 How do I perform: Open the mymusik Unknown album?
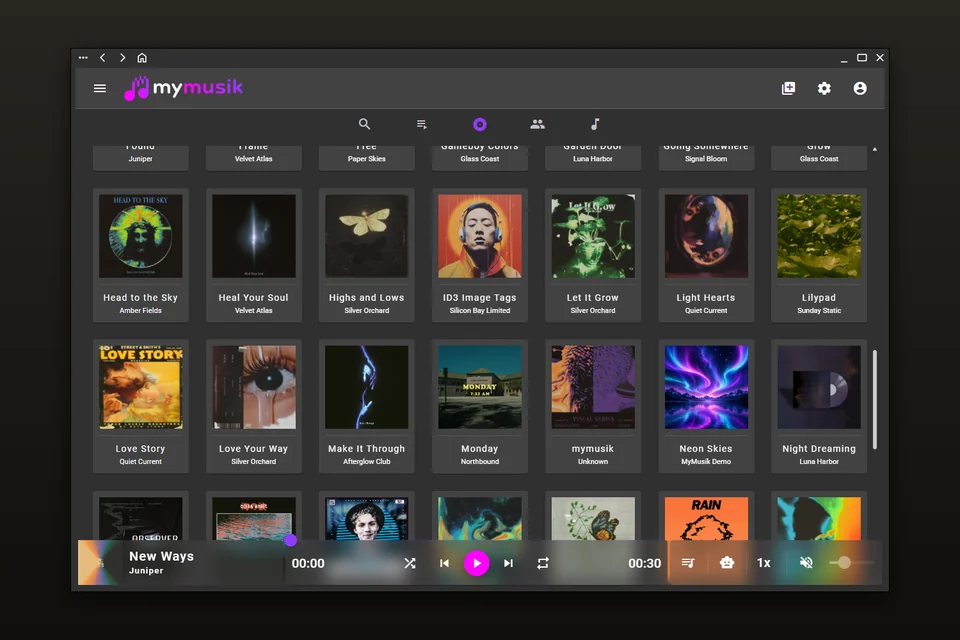click(x=593, y=406)
